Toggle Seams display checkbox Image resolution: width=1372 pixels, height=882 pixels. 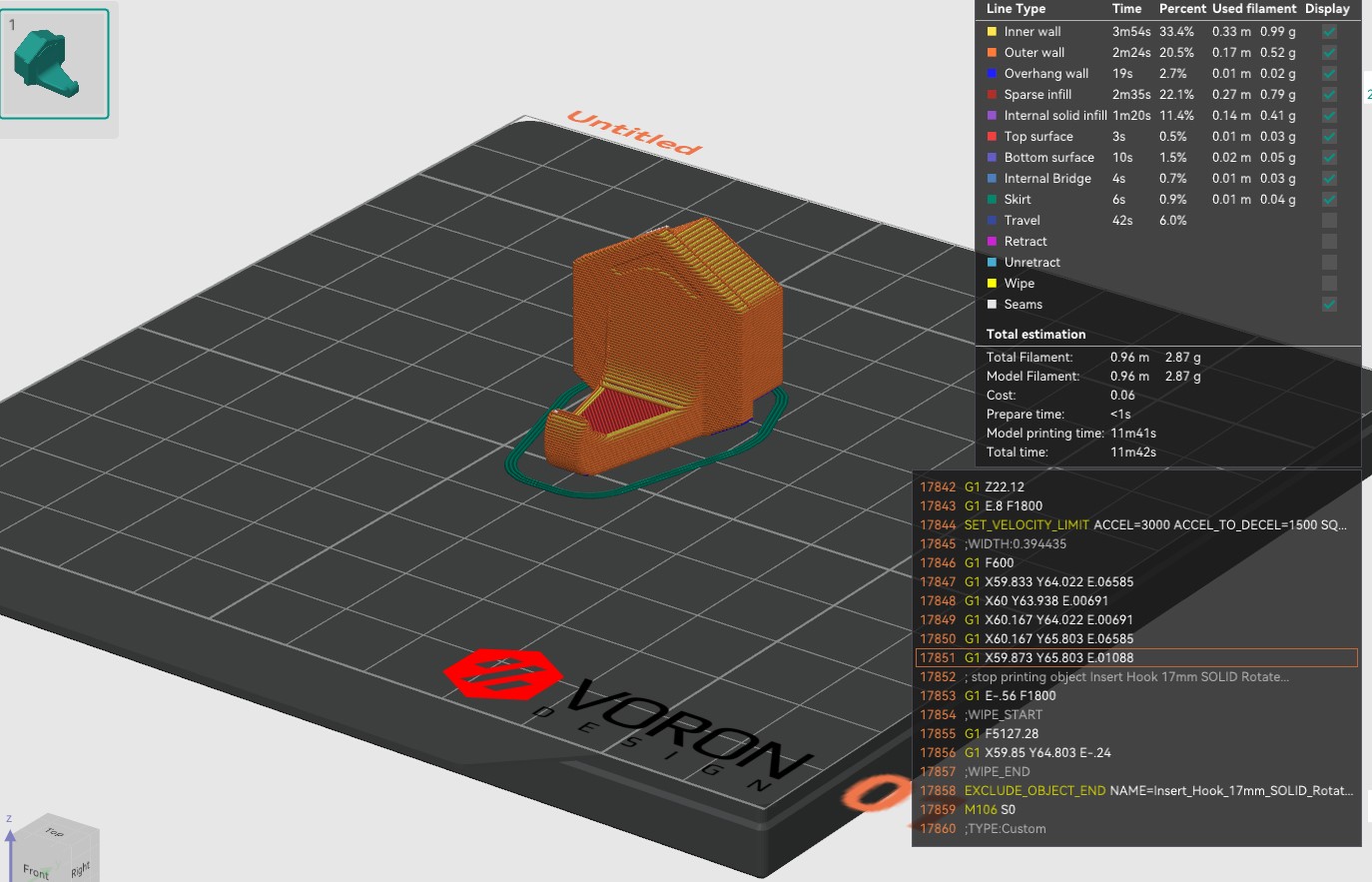pyautogui.click(x=1329, y=305)
